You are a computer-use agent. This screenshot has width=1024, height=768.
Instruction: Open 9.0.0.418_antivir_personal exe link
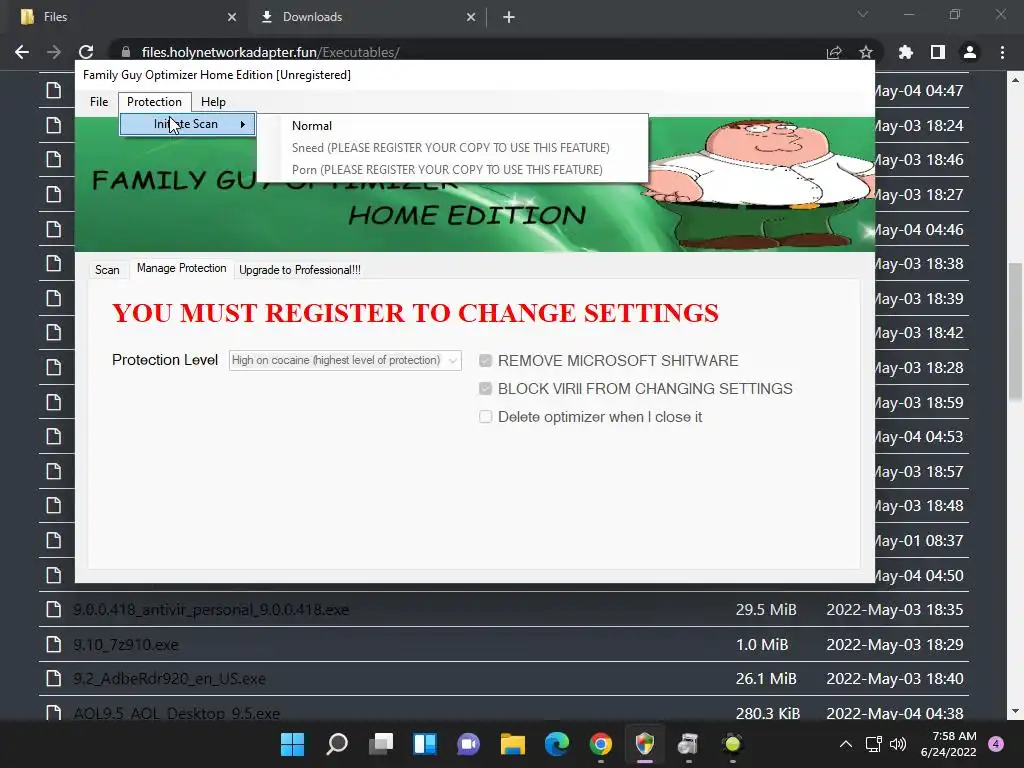211,610
